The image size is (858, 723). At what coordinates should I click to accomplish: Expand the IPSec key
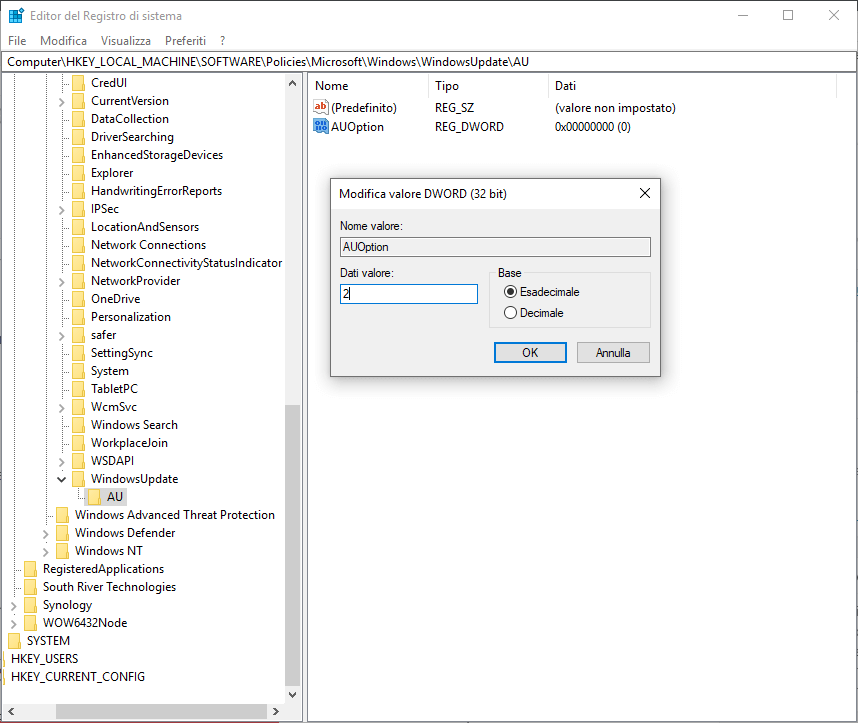click(x=61, y=210)
